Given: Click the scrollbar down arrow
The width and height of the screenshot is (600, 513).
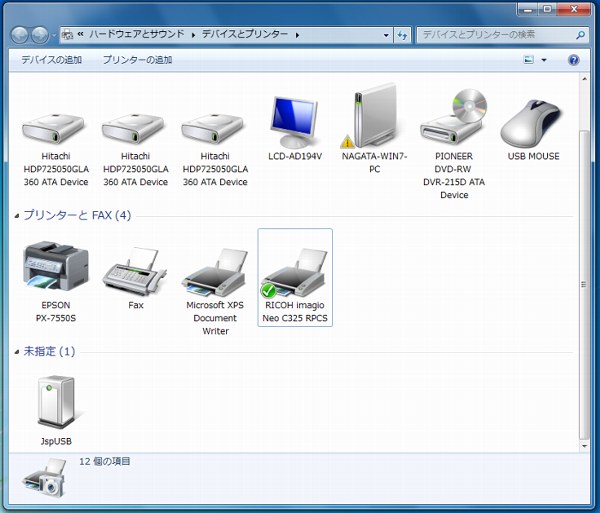Looking at the screenshot, I should pyautogui.click(x=584, y=446).
